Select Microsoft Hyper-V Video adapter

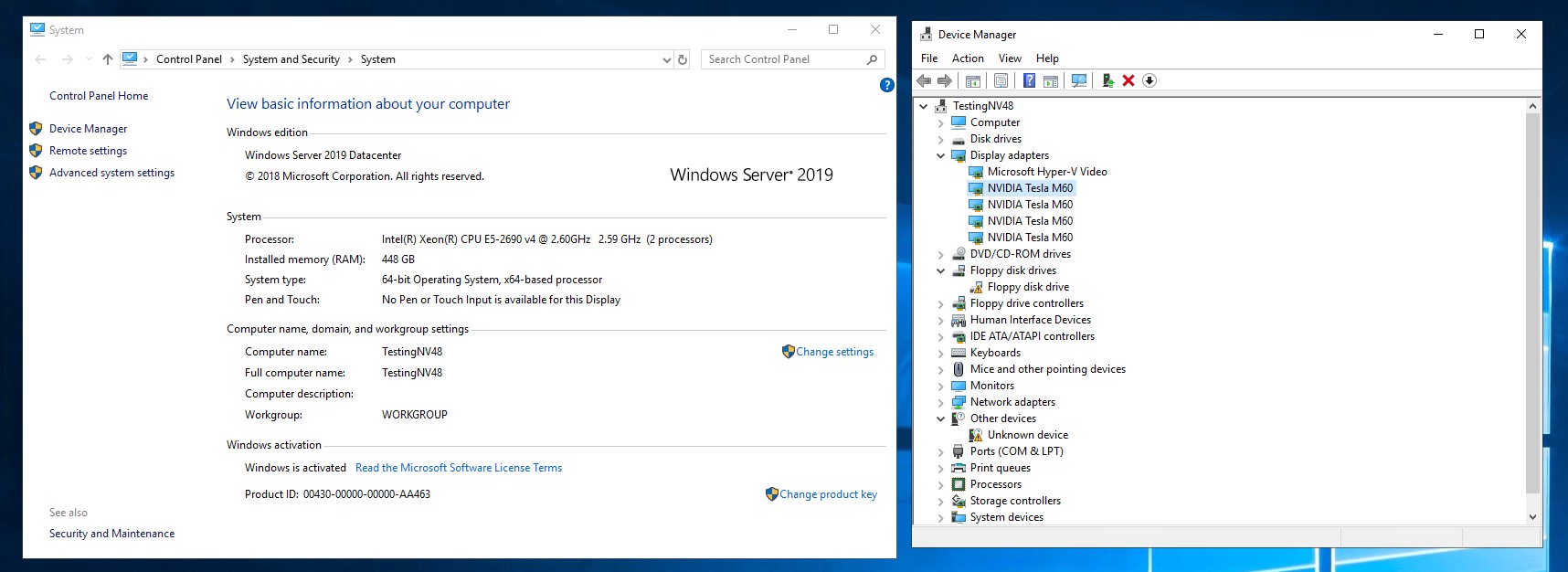(1047, 172)
